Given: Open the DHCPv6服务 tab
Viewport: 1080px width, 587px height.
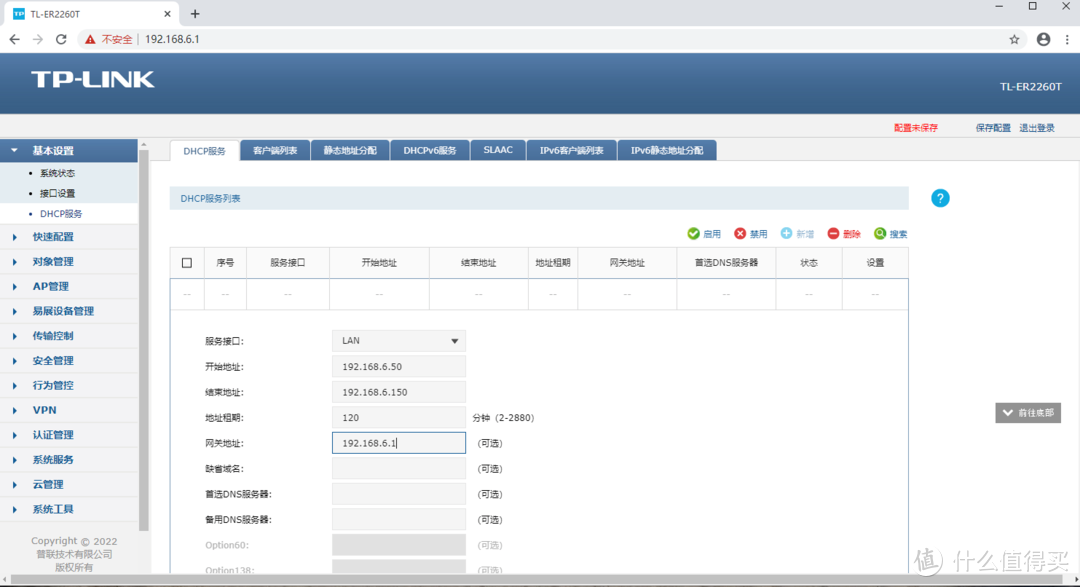Looking at the screenshot, I should [429, 150].
